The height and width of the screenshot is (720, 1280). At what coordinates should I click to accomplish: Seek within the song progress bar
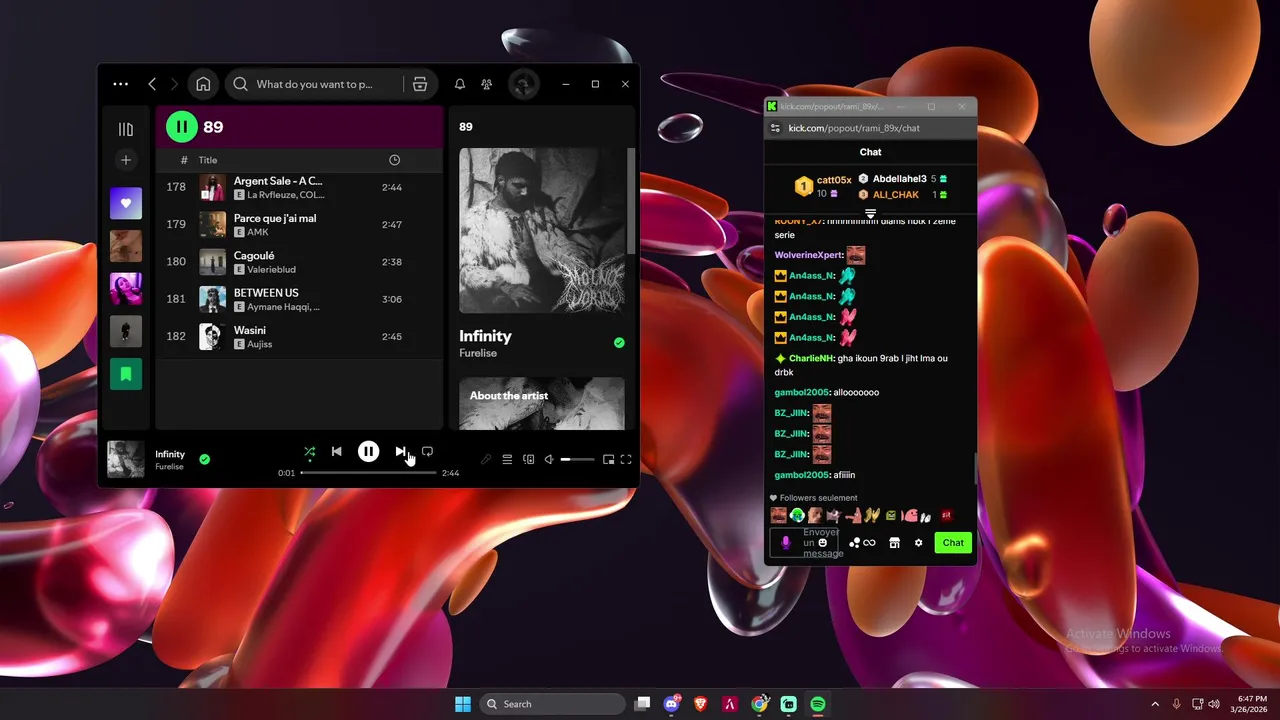point(368,472)
